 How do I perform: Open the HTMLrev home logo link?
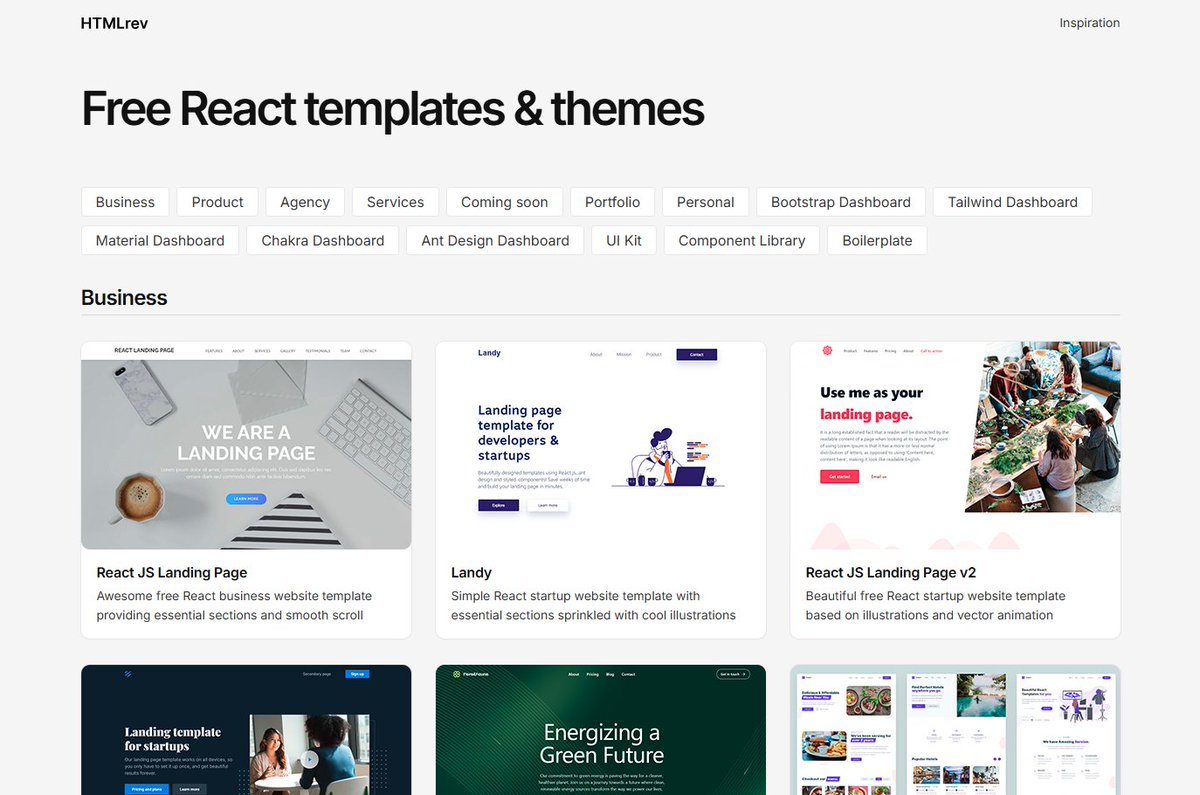(x=114, y=23)
